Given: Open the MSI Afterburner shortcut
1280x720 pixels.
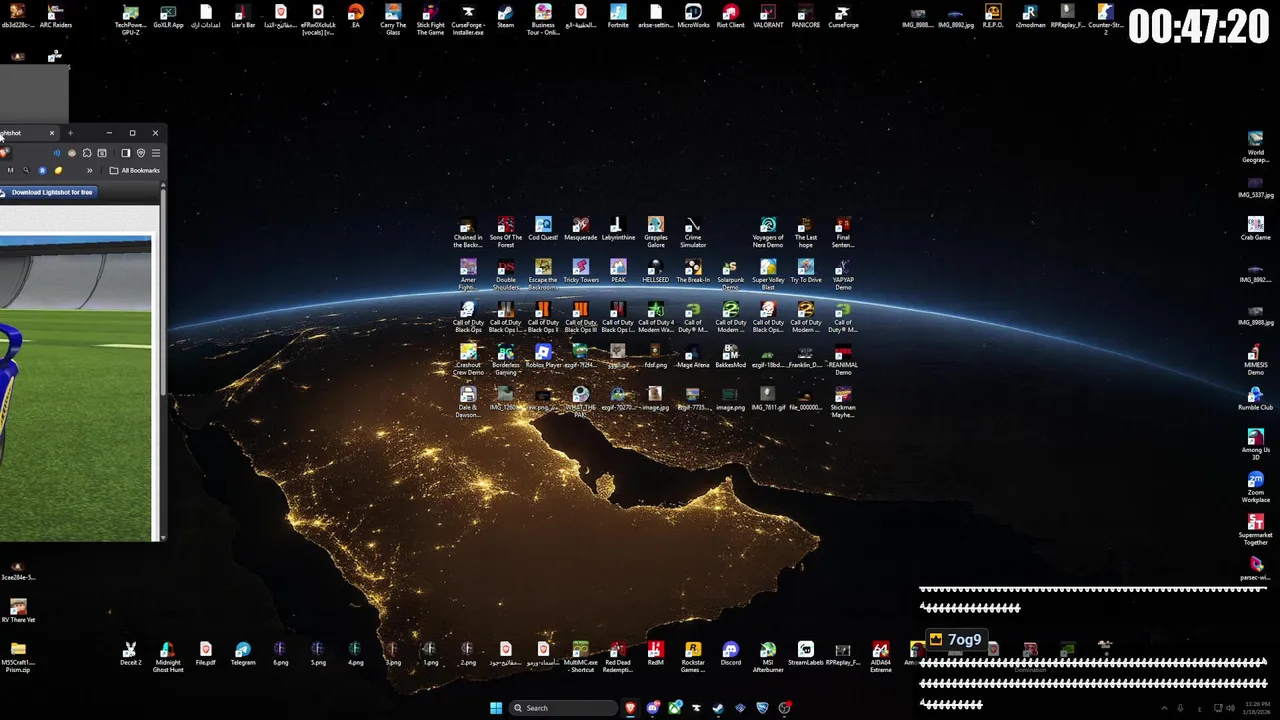Looking at the screenshot, I should 768,657.
